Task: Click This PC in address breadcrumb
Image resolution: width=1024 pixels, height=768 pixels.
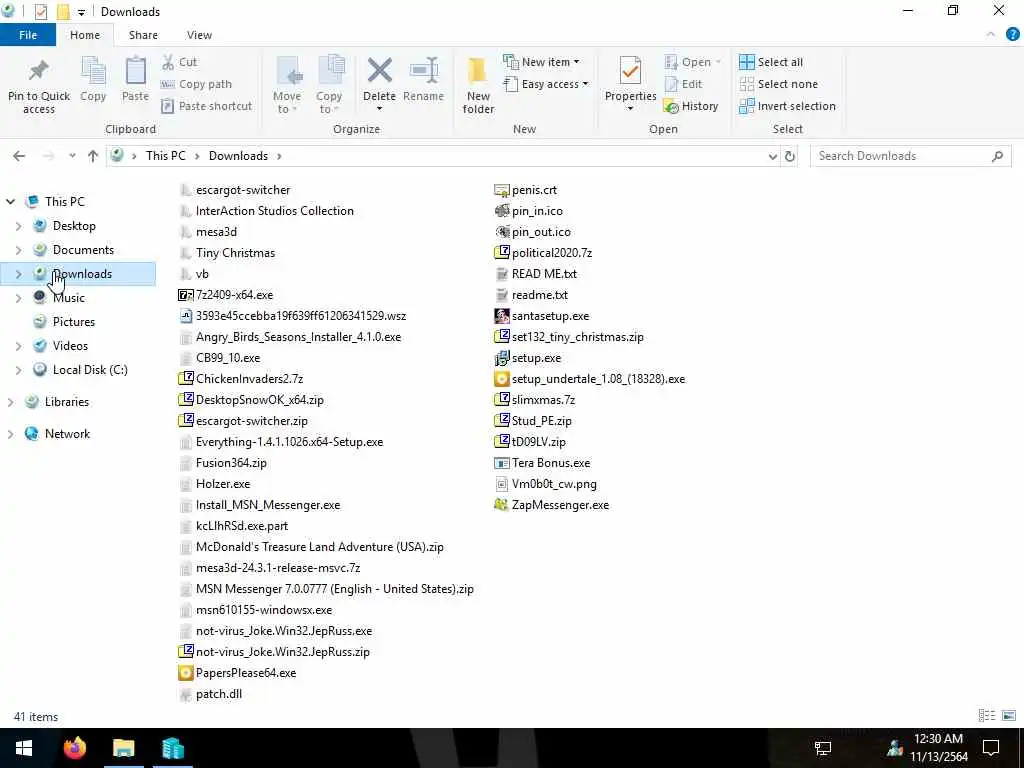Action: tap(165, 156)
